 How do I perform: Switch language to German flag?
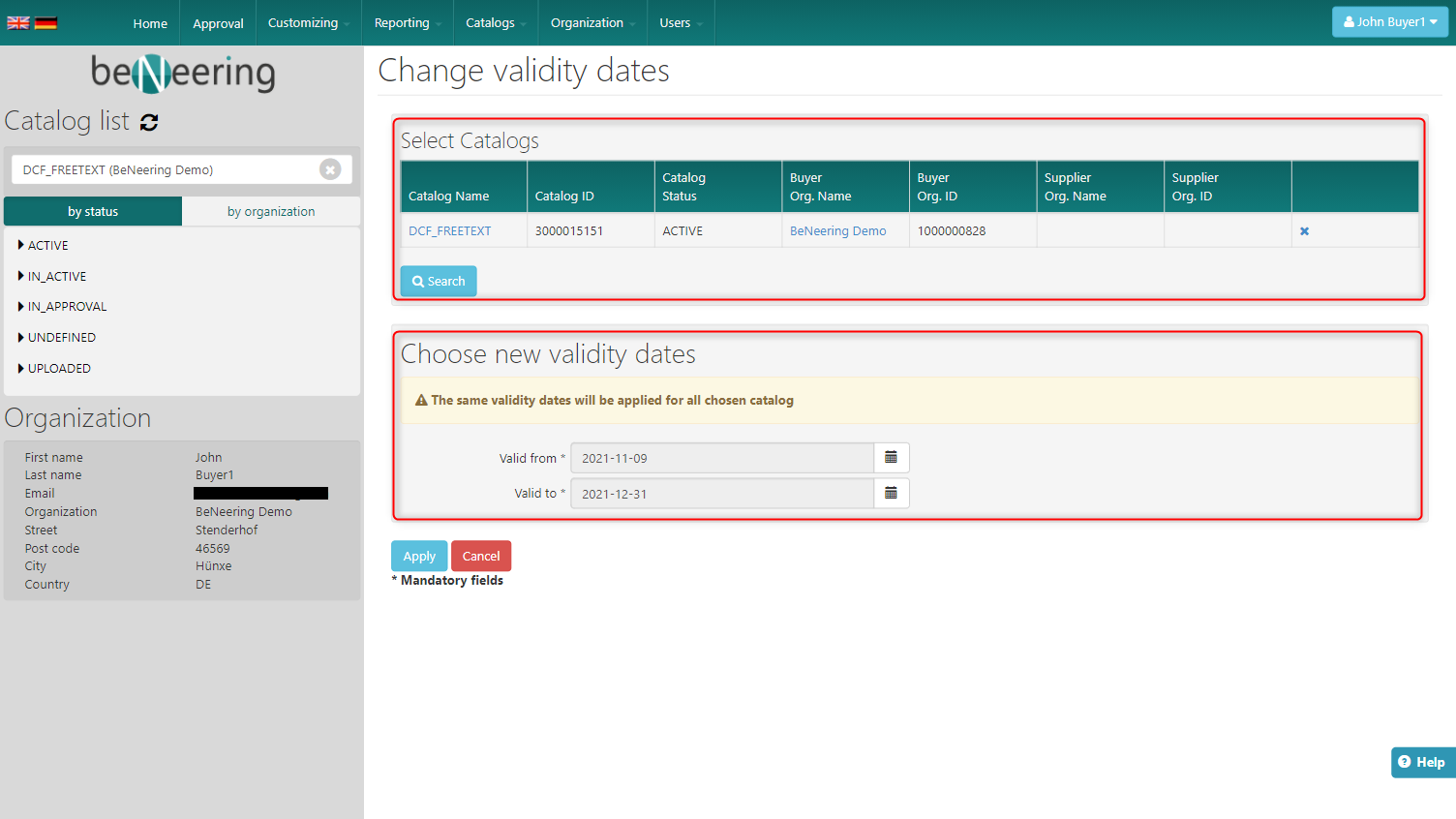[45, 23]
